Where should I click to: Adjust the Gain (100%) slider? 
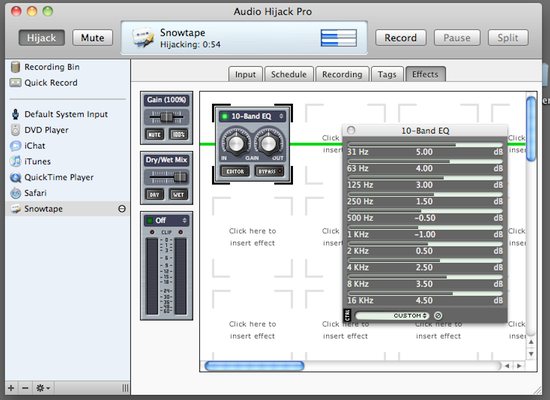click(167, 117)
